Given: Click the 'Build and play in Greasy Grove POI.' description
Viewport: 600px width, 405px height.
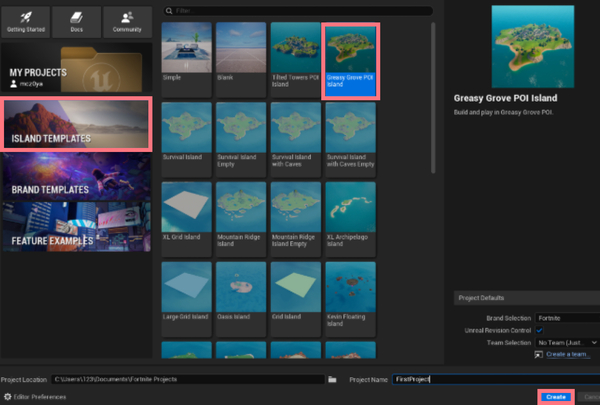Looking at the screenshot, I should [503, 112].
